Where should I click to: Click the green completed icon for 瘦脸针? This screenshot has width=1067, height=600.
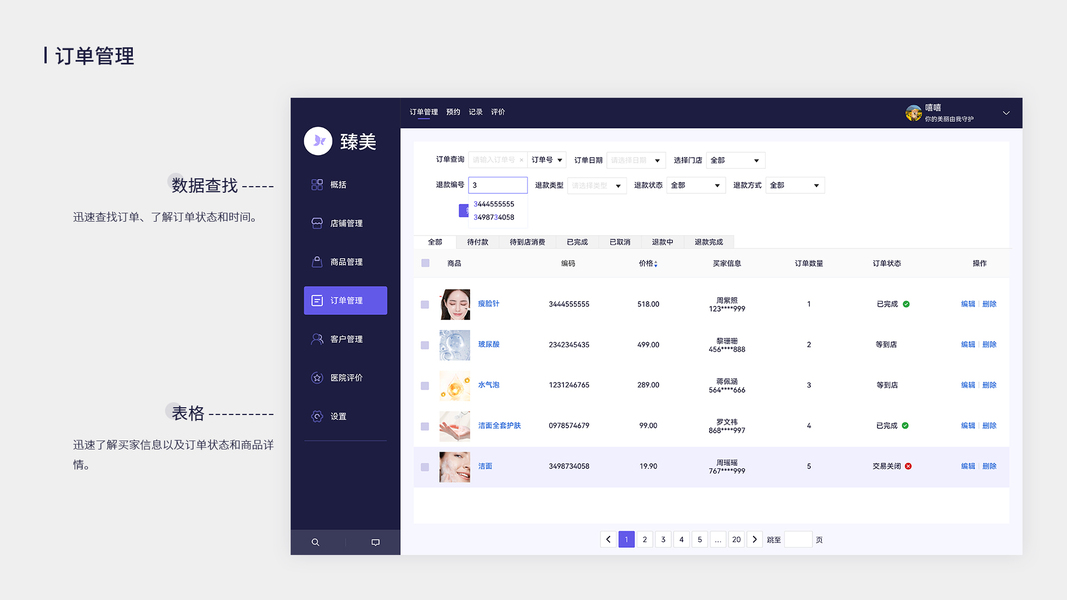coord(906,304)
